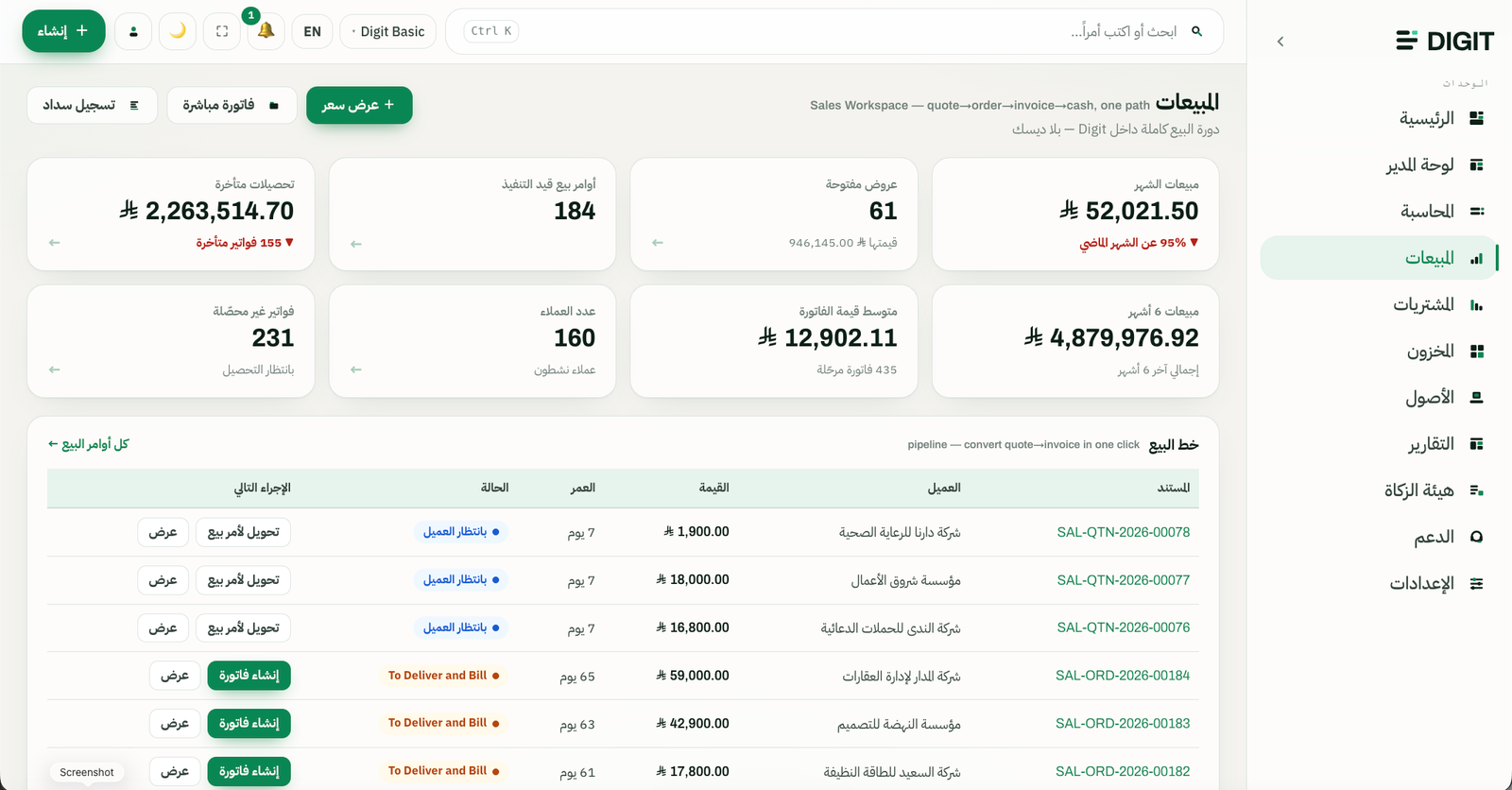Open document SAL-QTN-2026-00076

(x=1123, y=627)
